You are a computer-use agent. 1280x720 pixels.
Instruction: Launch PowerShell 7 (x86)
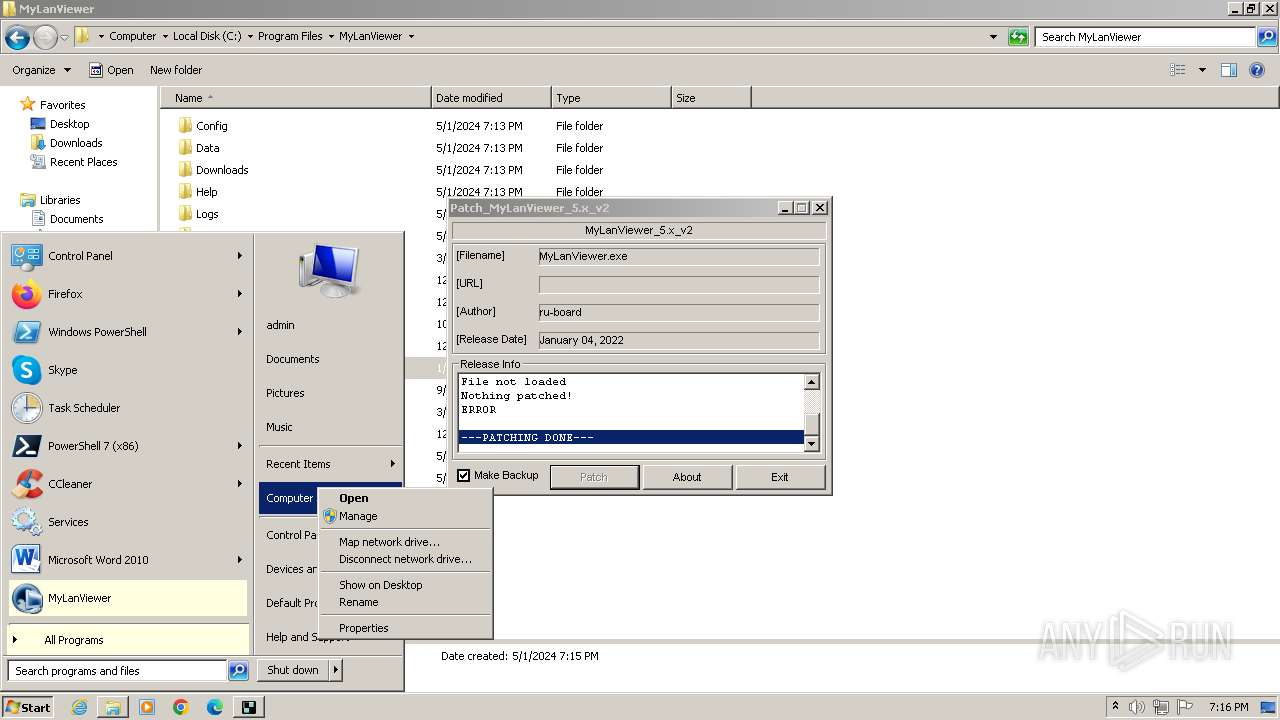pos(128,446)
